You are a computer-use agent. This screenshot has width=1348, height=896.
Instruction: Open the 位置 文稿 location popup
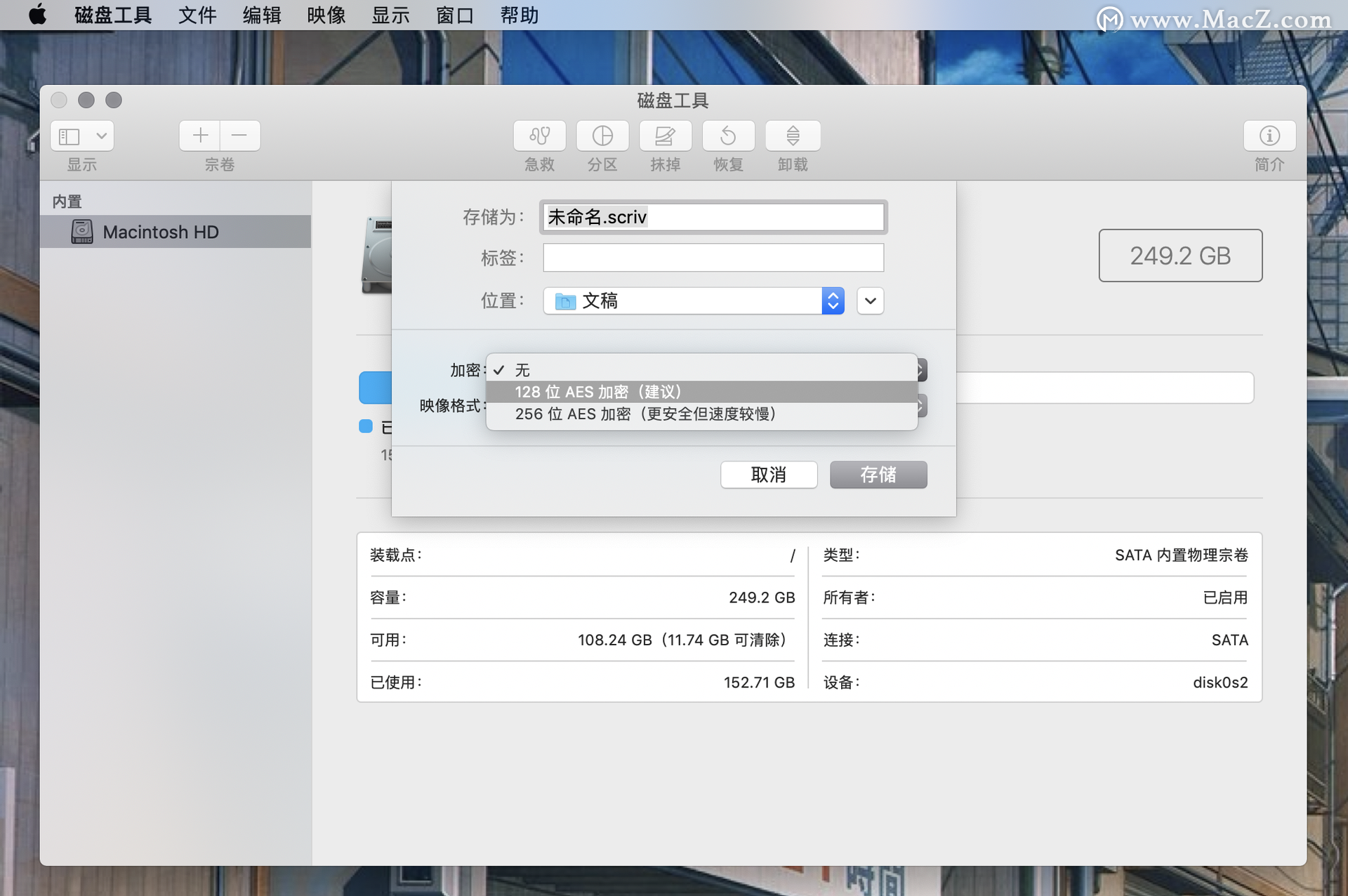click(694, 301)
